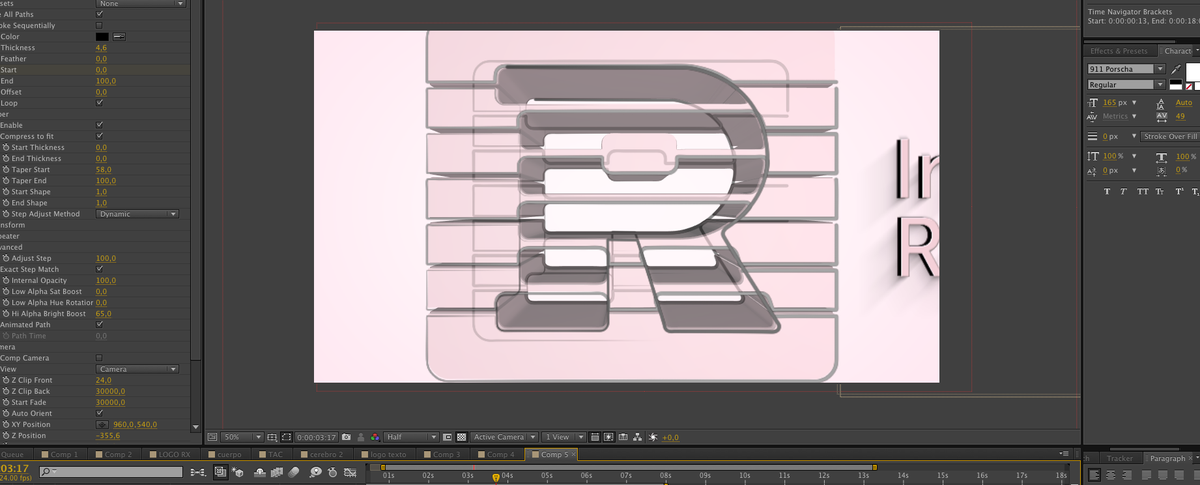Toggle the End Thickness stopwatch

pos(6,158)
